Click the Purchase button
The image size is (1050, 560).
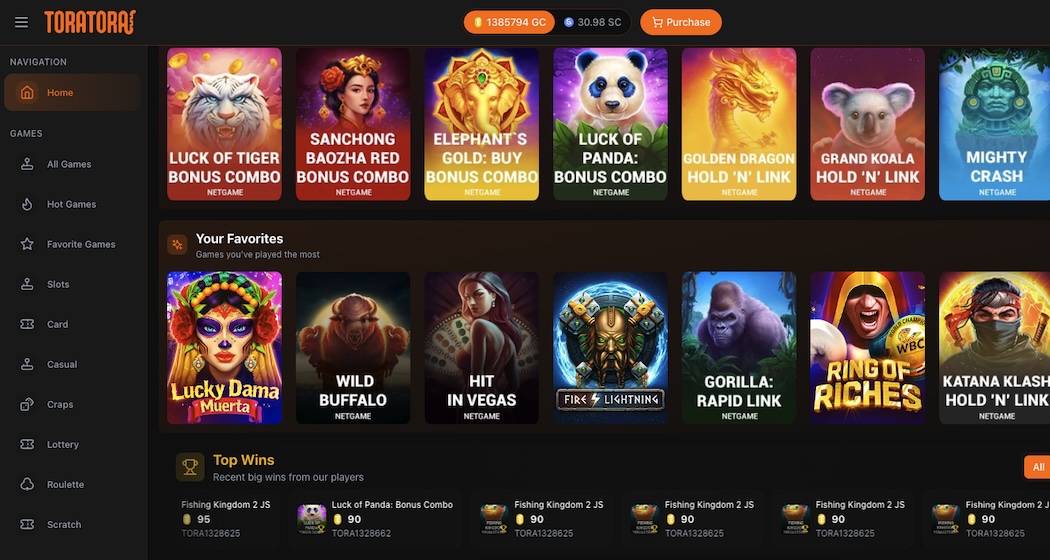coord(681,22)
